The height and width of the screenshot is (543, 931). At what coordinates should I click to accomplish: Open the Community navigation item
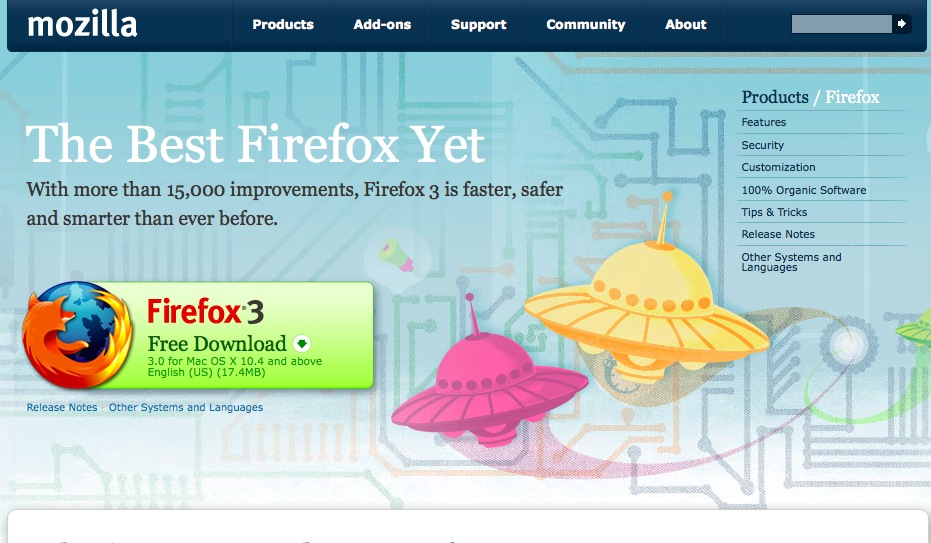tap(585, 24)
